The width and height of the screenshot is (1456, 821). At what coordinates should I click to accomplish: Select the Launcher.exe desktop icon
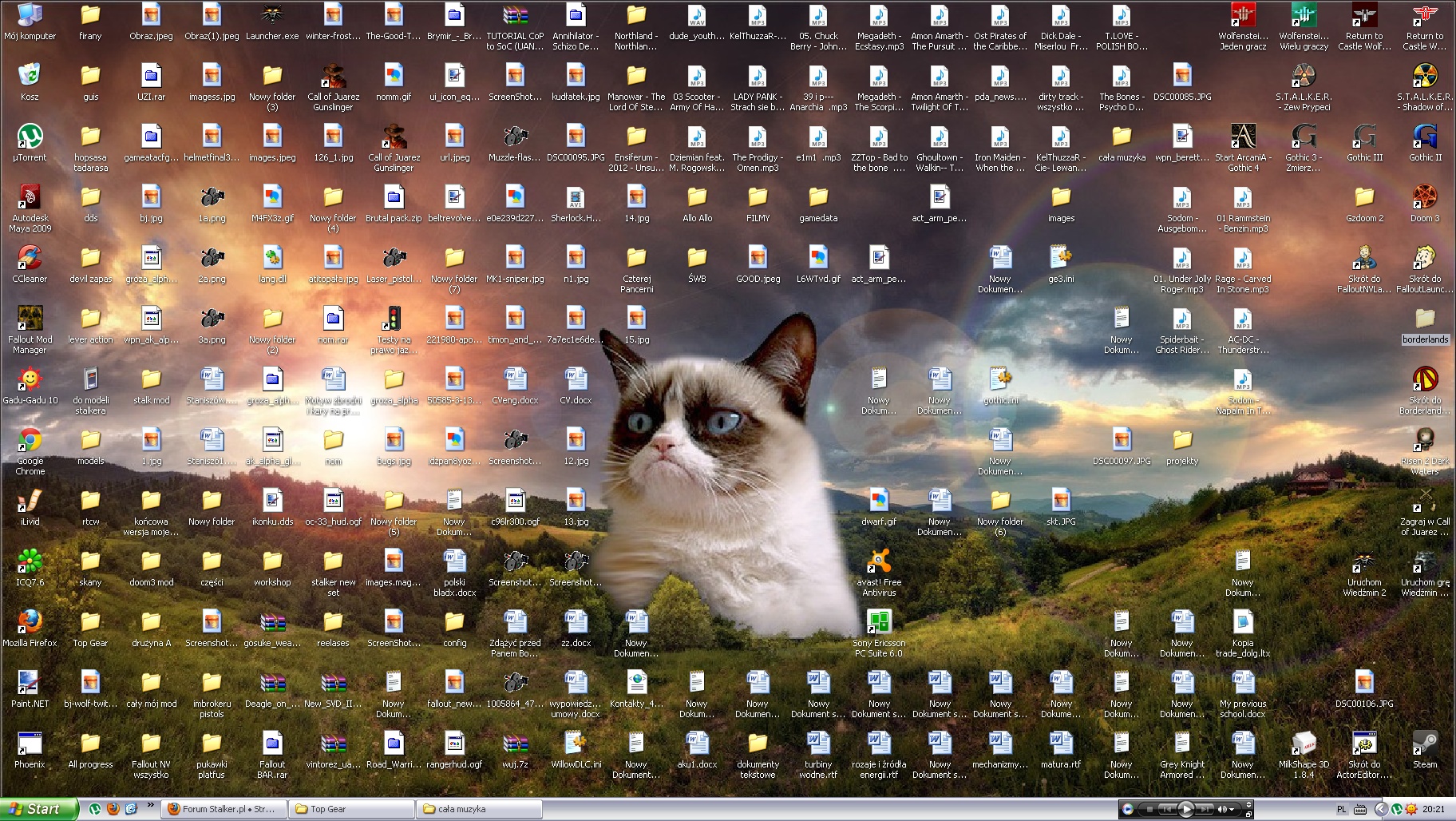(x=272, y=22)
